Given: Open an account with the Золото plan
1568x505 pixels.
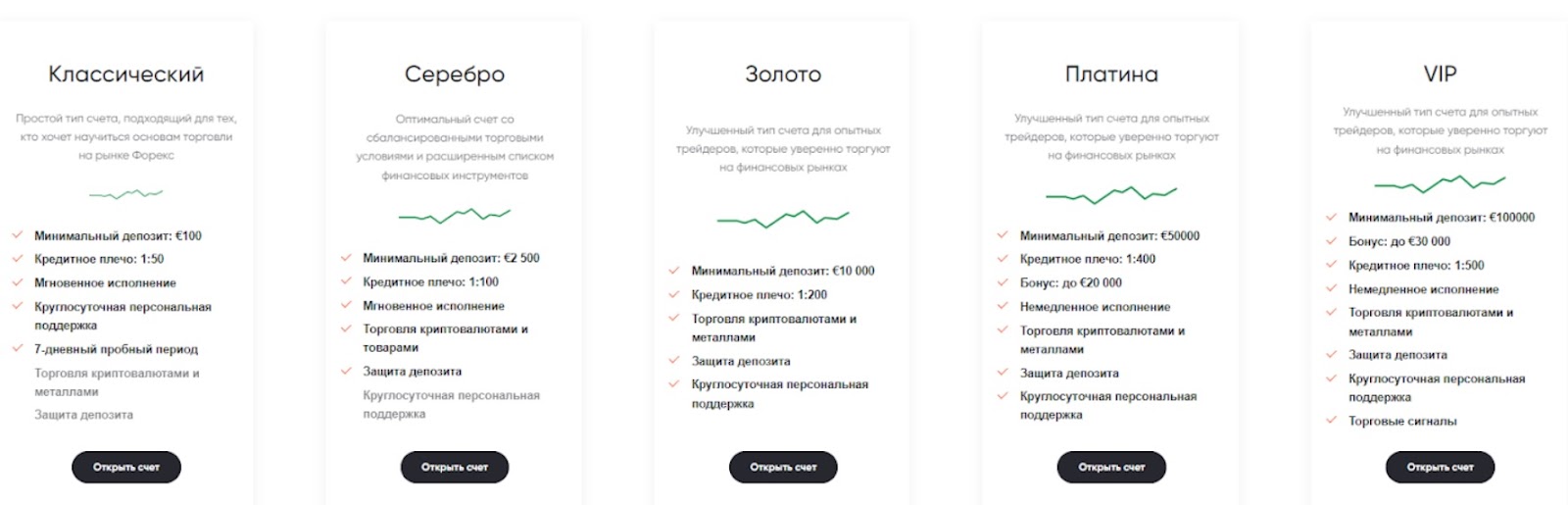Looking at the screenshot, I should point(783,467).
